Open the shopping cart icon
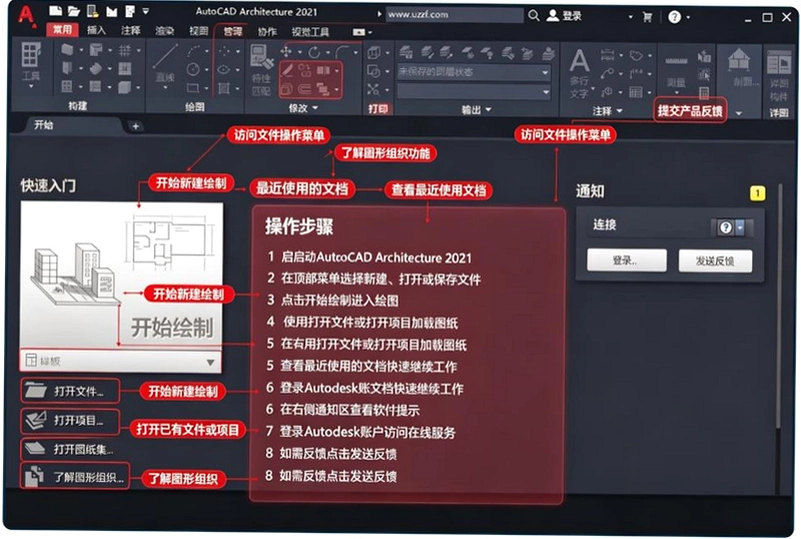The height and width of the screenshot is (539, 801). click(647, 17)
